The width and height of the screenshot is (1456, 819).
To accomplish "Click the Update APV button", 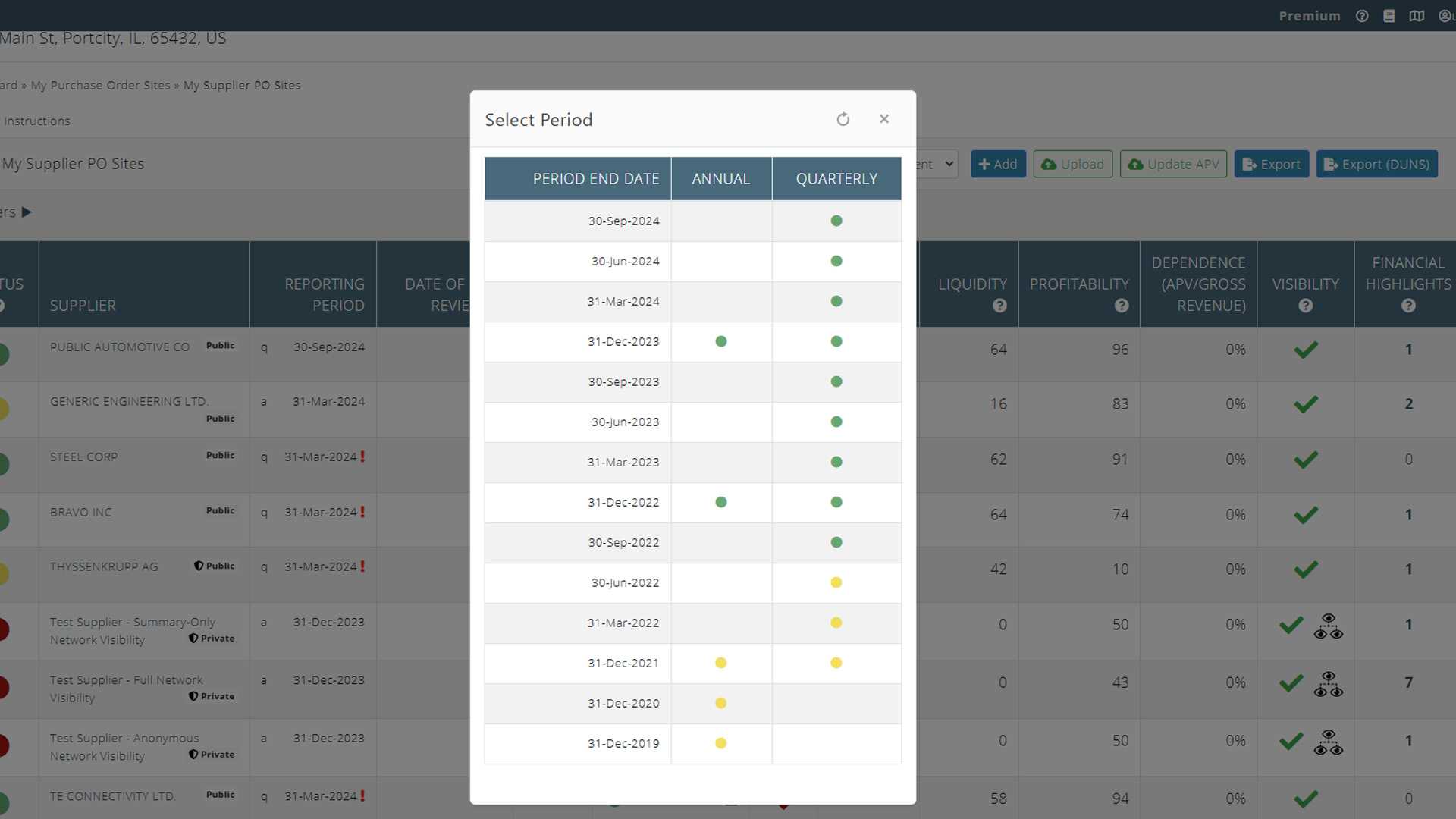I will coord(1173,164).
